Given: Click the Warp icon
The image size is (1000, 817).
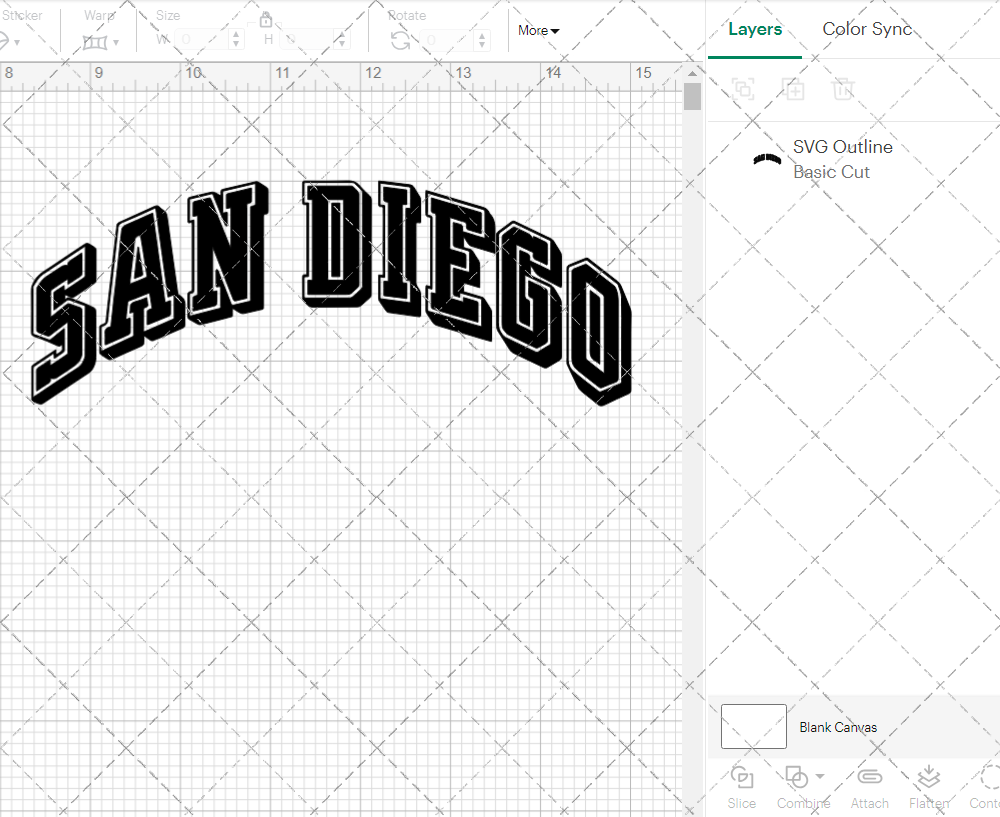Looking at the screenshot, I should pos(95,43).
